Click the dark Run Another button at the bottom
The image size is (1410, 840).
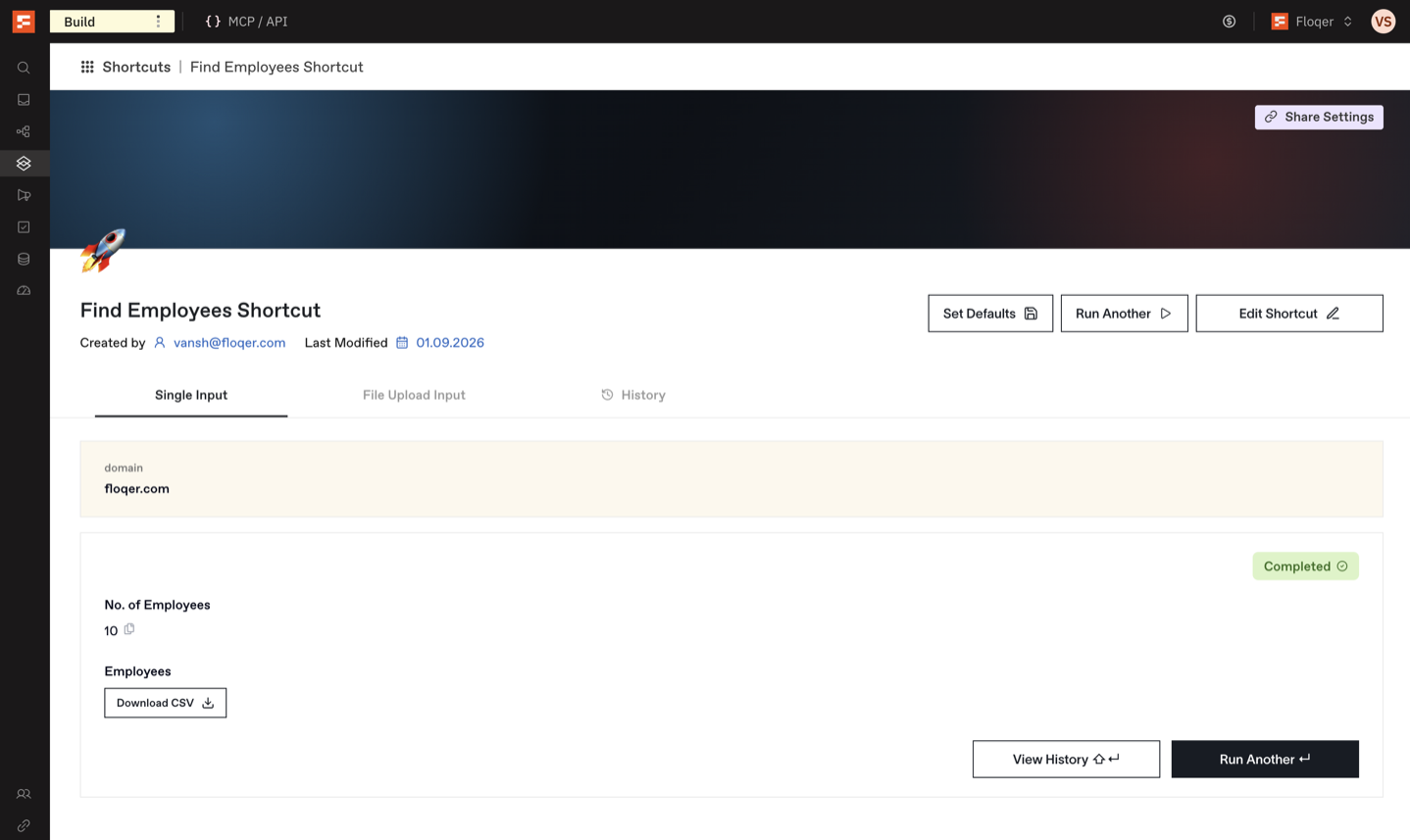click(x=1265, y=760)
